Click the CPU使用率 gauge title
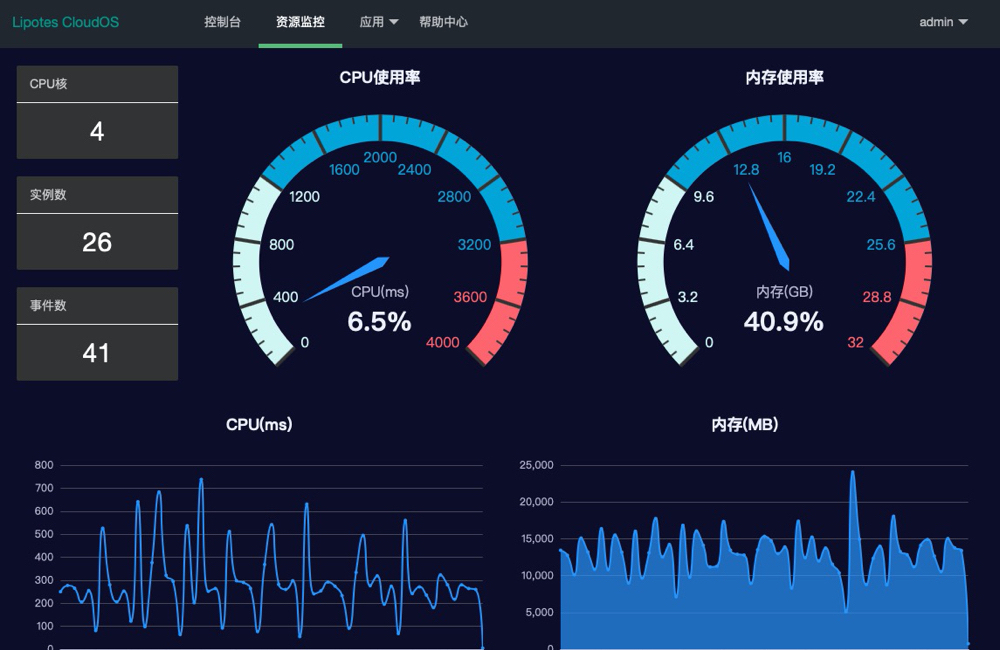Image resolution: width=1000 pixels, height=650 pixels. (380, 77)
